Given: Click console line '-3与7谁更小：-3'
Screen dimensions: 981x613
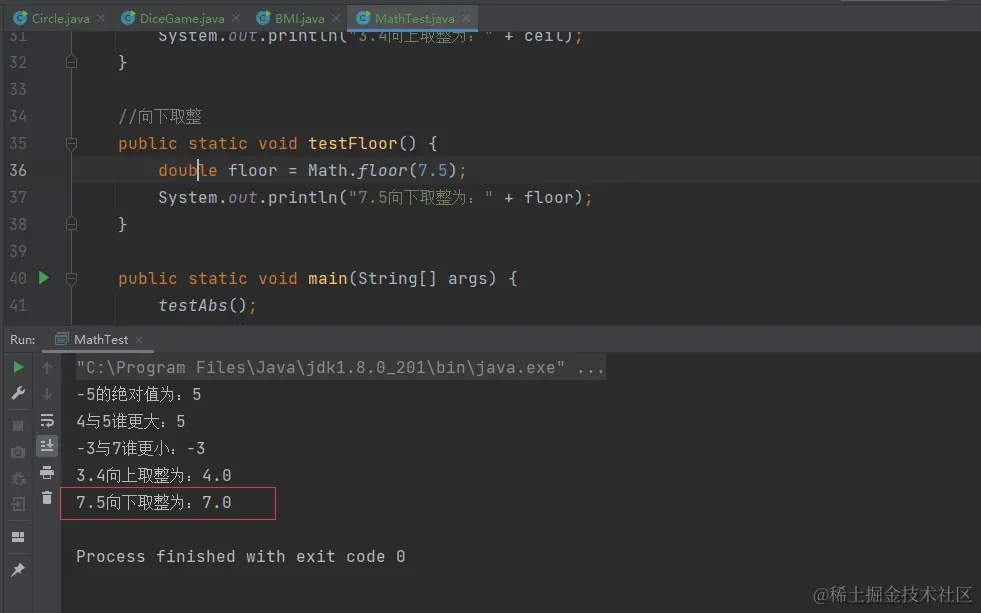Looking at the screenshot, I should tap(141, 448).
